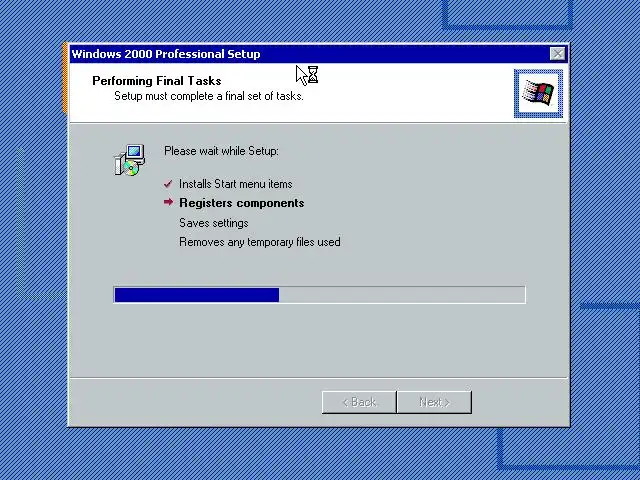Click the Performing Final Tasks heading
The width and height of the screenshot is (640, 480).
pyautogui.click(x=157, y=81)
